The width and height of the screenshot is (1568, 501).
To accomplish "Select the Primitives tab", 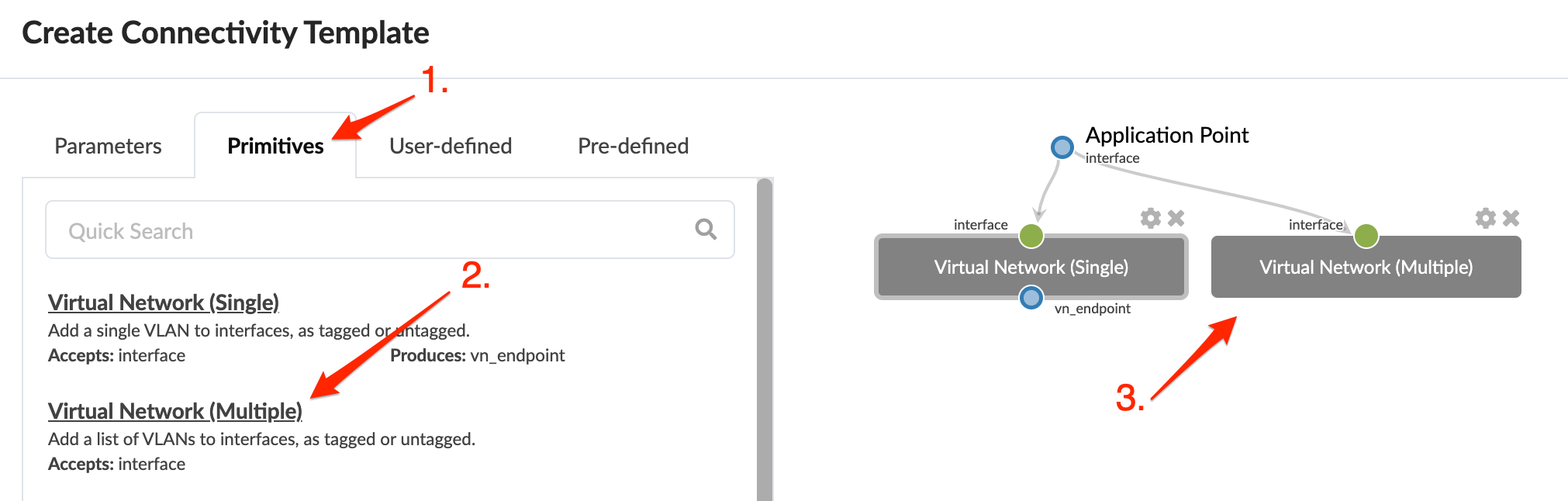I will pyautogui.click(x=275, y=146).
